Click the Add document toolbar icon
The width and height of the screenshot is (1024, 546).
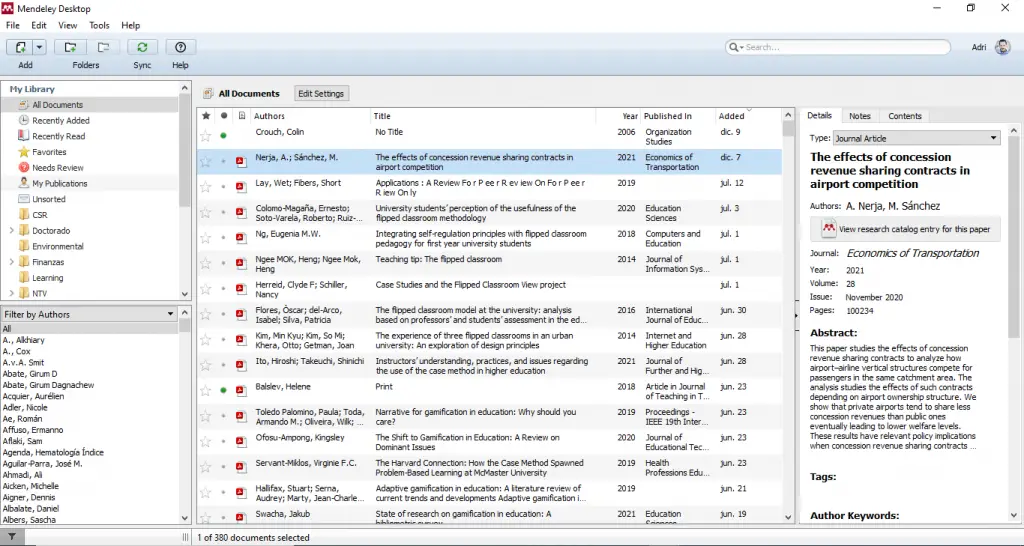[20, 47]
